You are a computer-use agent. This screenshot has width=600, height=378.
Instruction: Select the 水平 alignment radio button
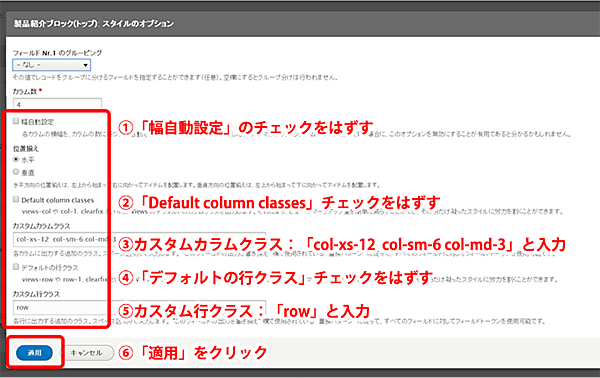16,159
